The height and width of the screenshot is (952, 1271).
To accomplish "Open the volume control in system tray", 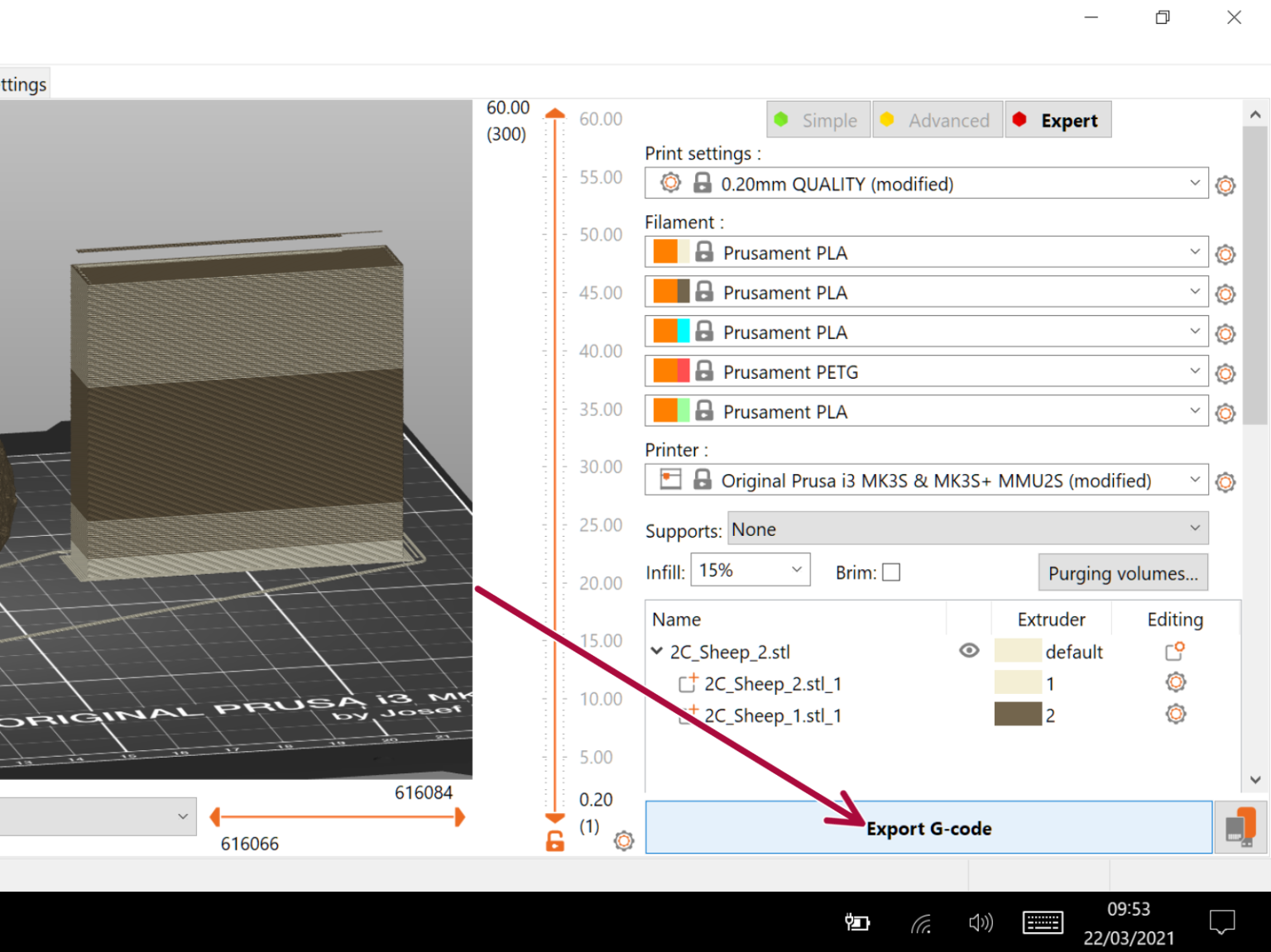I will point(981,922).
